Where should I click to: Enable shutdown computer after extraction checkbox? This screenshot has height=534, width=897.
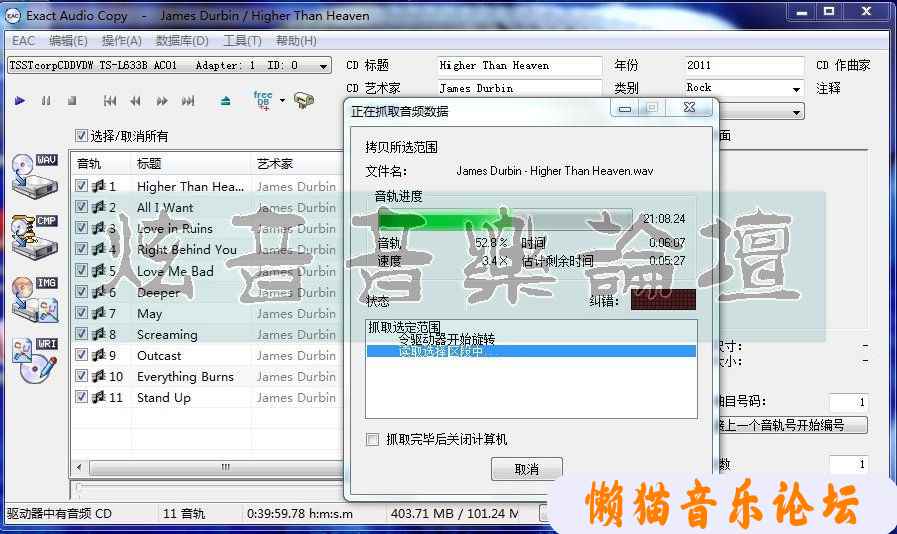(x=372, y=440)
